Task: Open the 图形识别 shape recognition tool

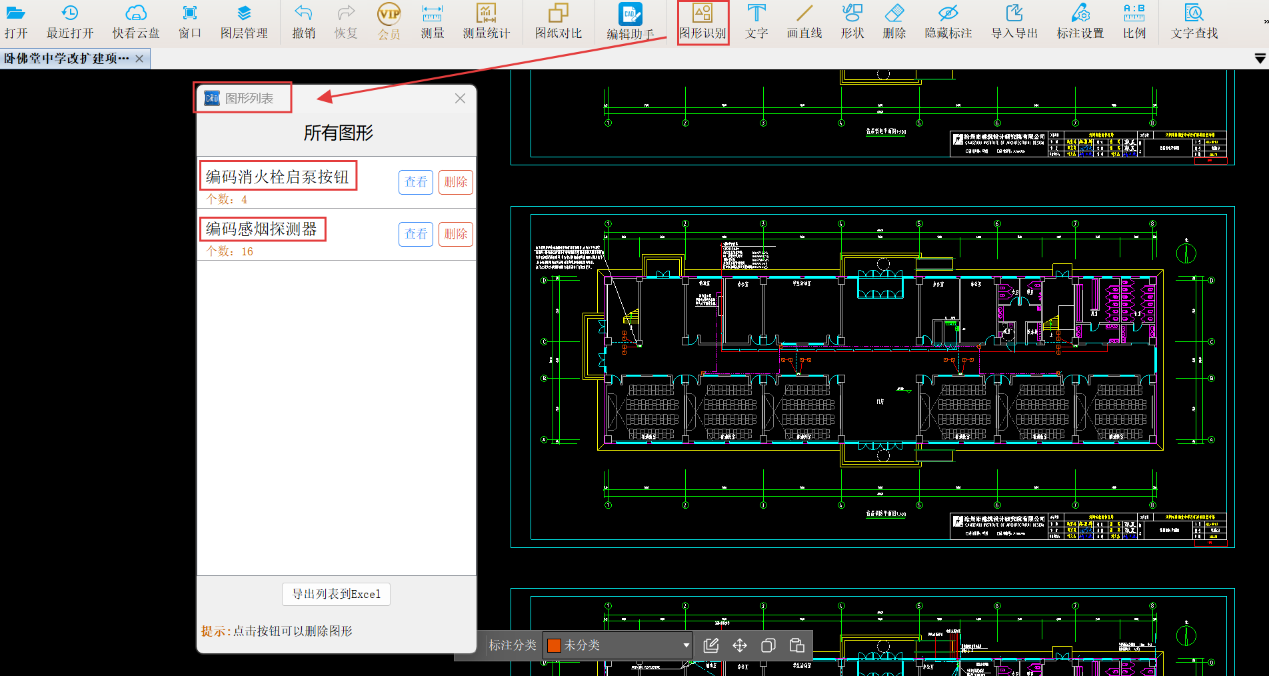Action: tap(703, 21)
